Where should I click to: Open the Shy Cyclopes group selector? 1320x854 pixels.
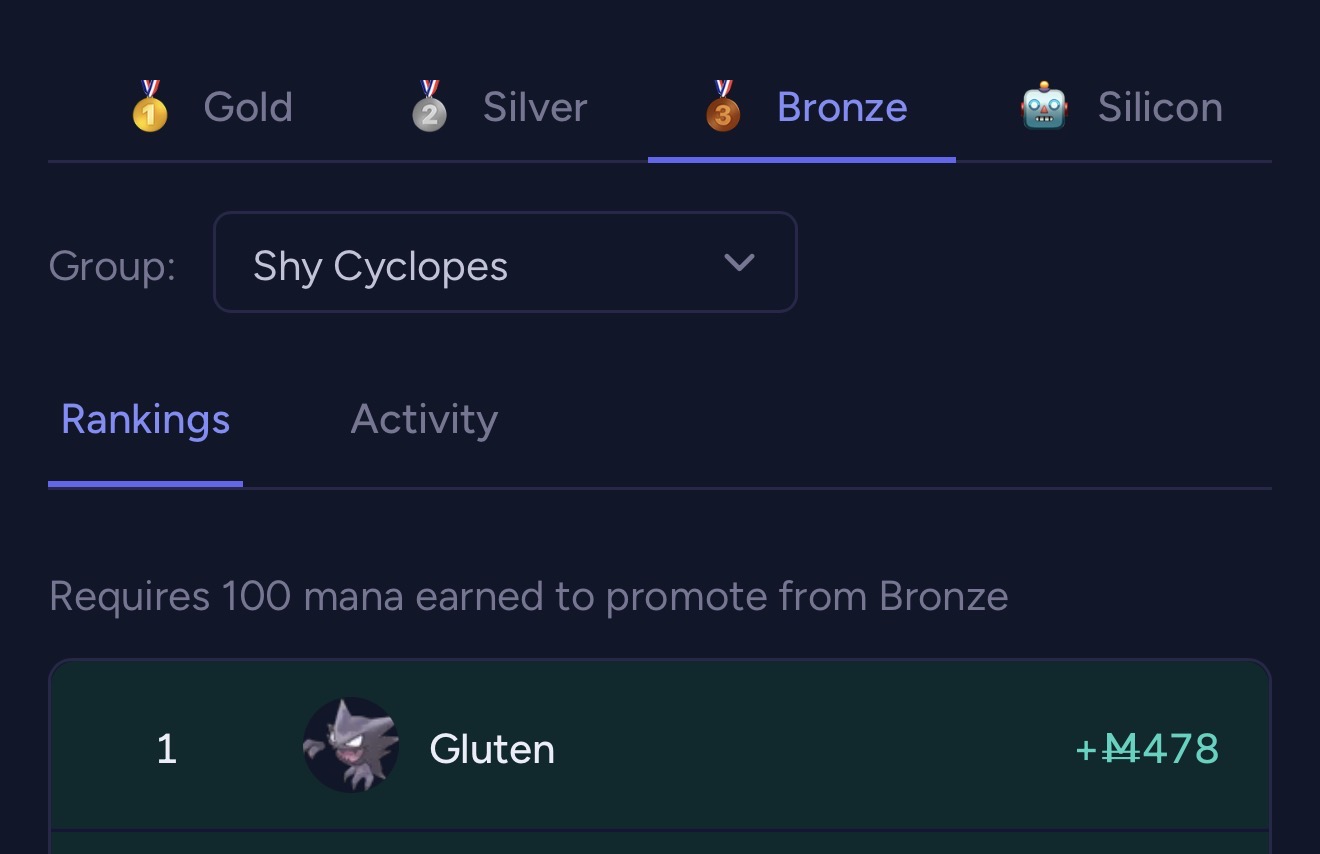pos(380,266)
